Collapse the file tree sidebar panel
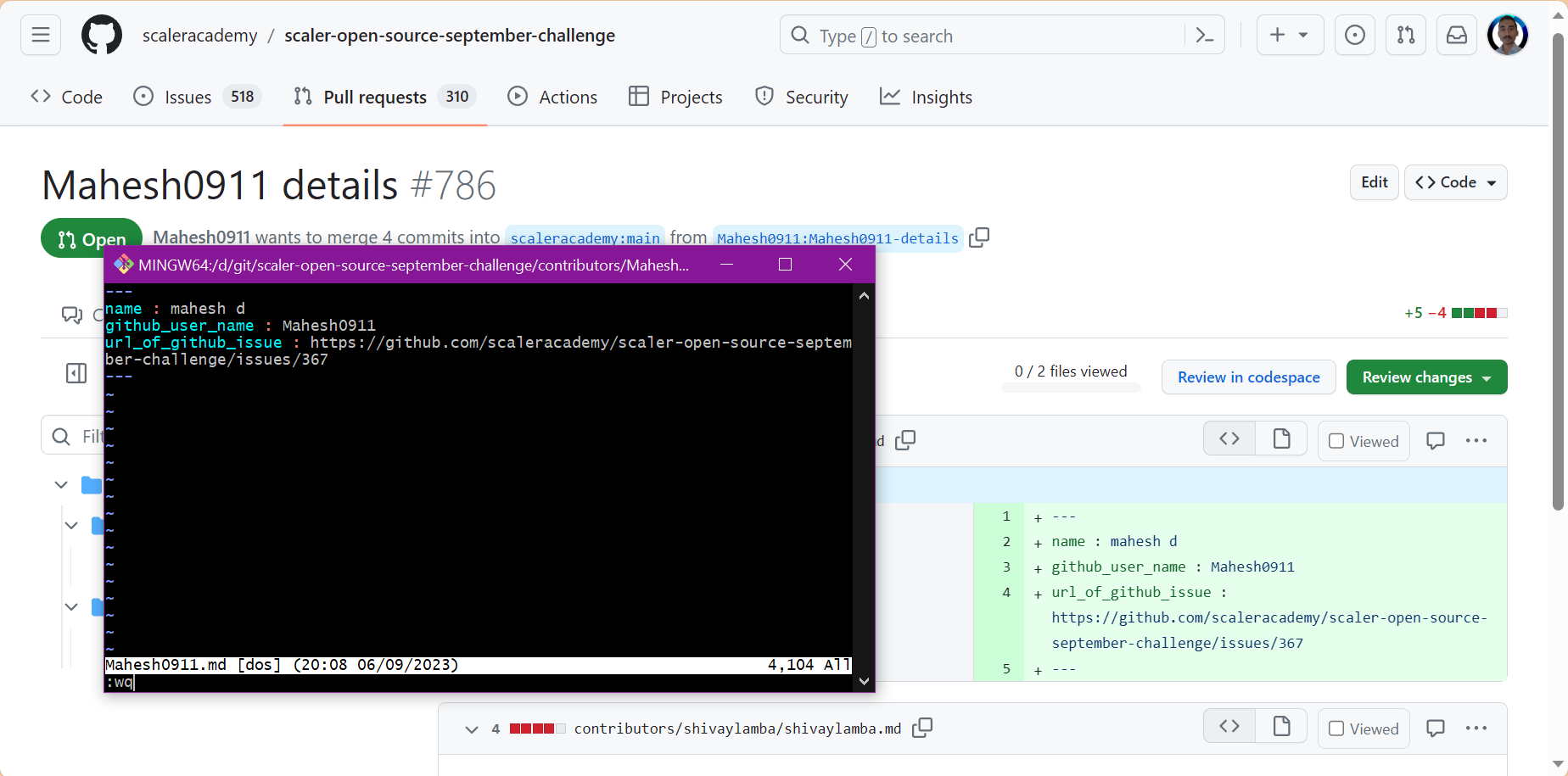 (76, 373)
